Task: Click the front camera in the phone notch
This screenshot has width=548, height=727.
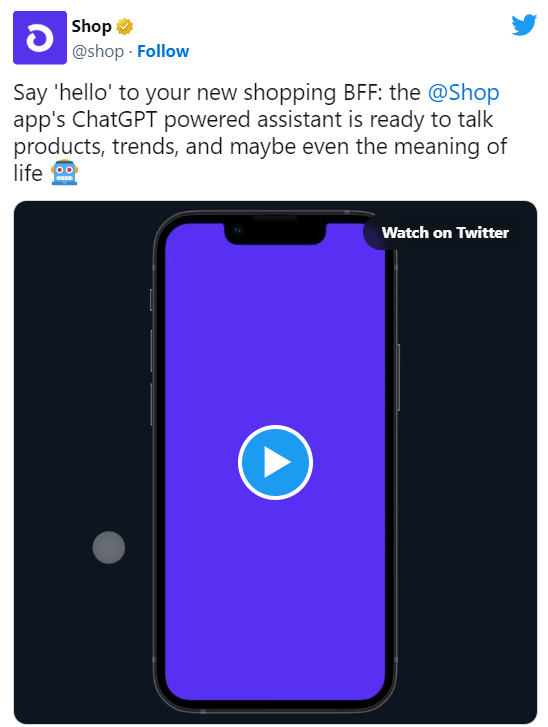Action: pyautogui.click(x=237, y=230)
